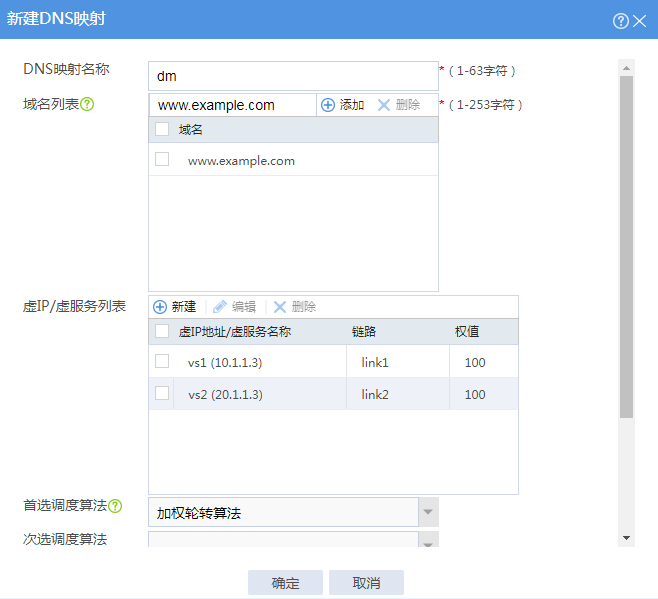This screenshot has height=599, width=658.
Task: Open the help icon in the title bar
Action: 621,21
